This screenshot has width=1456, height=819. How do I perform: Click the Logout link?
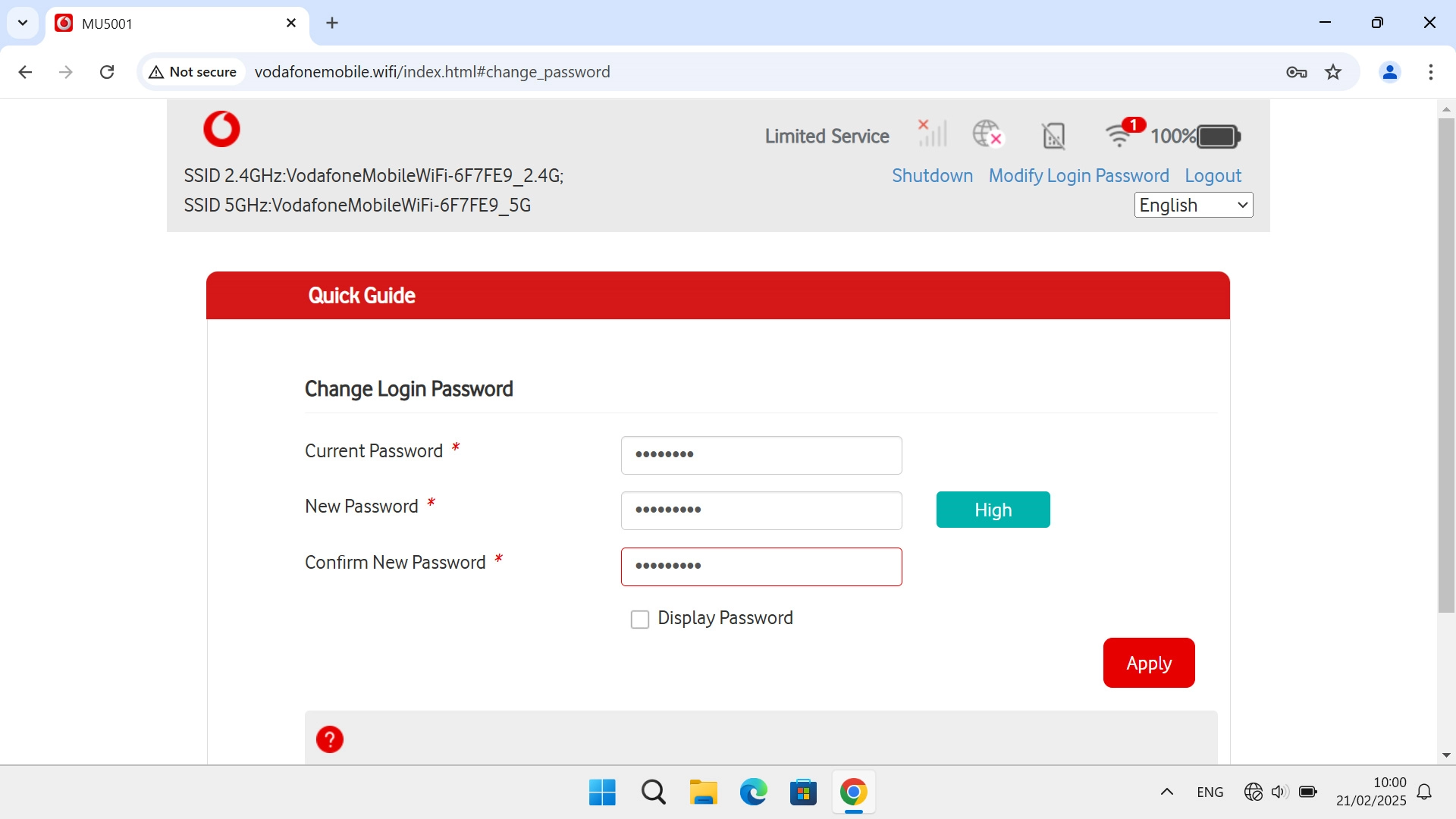[1213, 176]
